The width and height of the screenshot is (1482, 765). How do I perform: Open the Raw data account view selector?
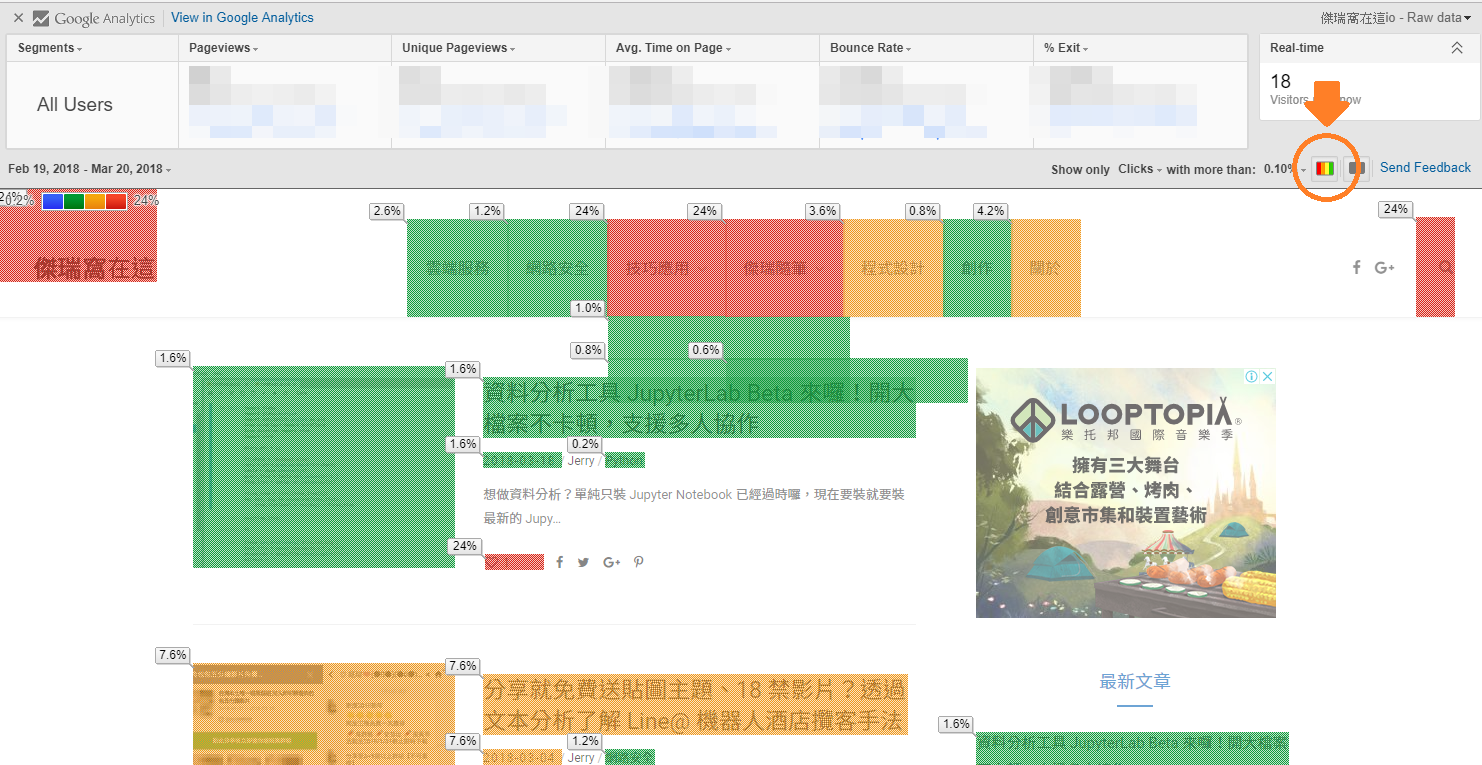(1397, 18)
